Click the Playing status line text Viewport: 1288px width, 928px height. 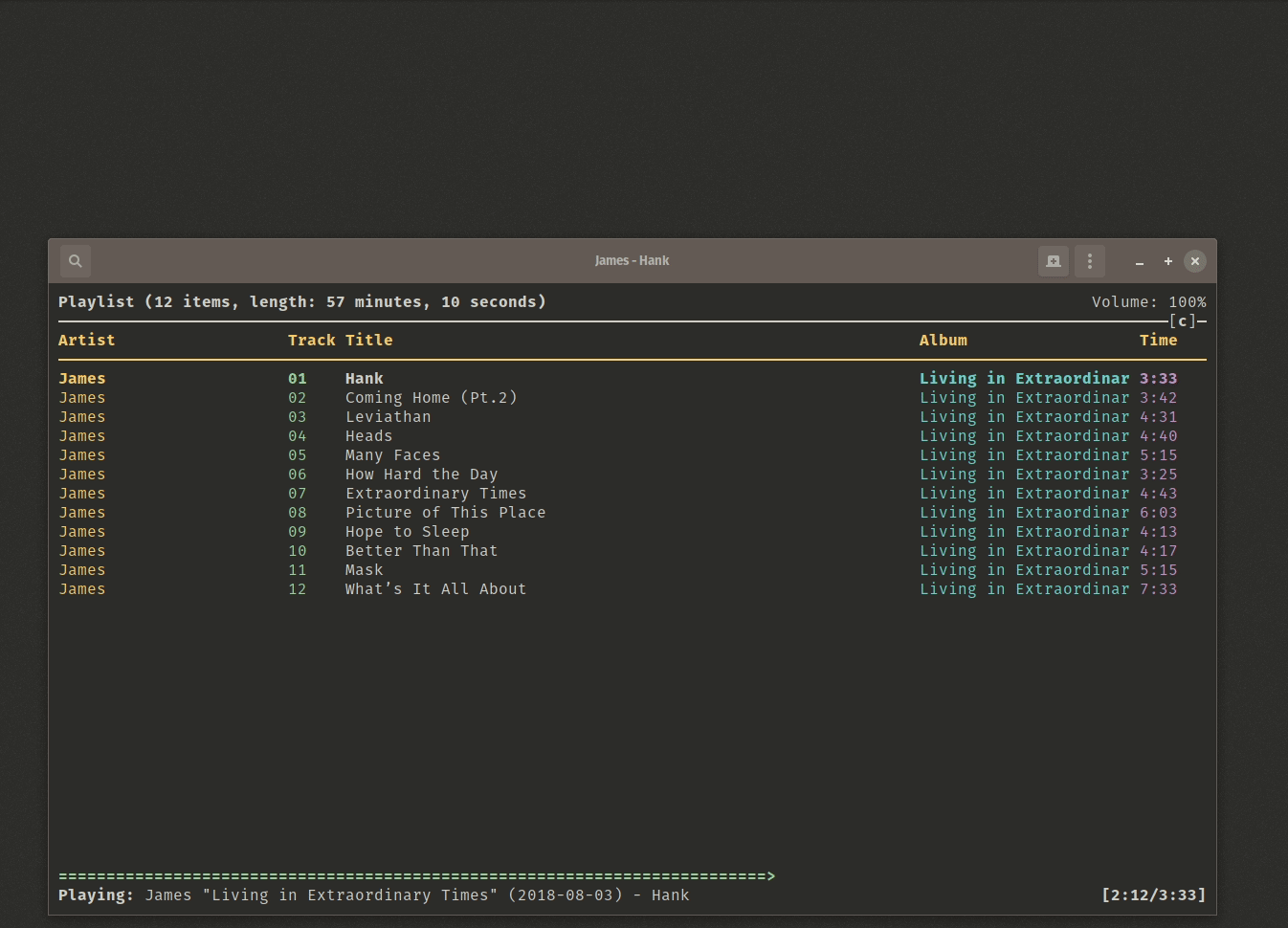(374, 895)
